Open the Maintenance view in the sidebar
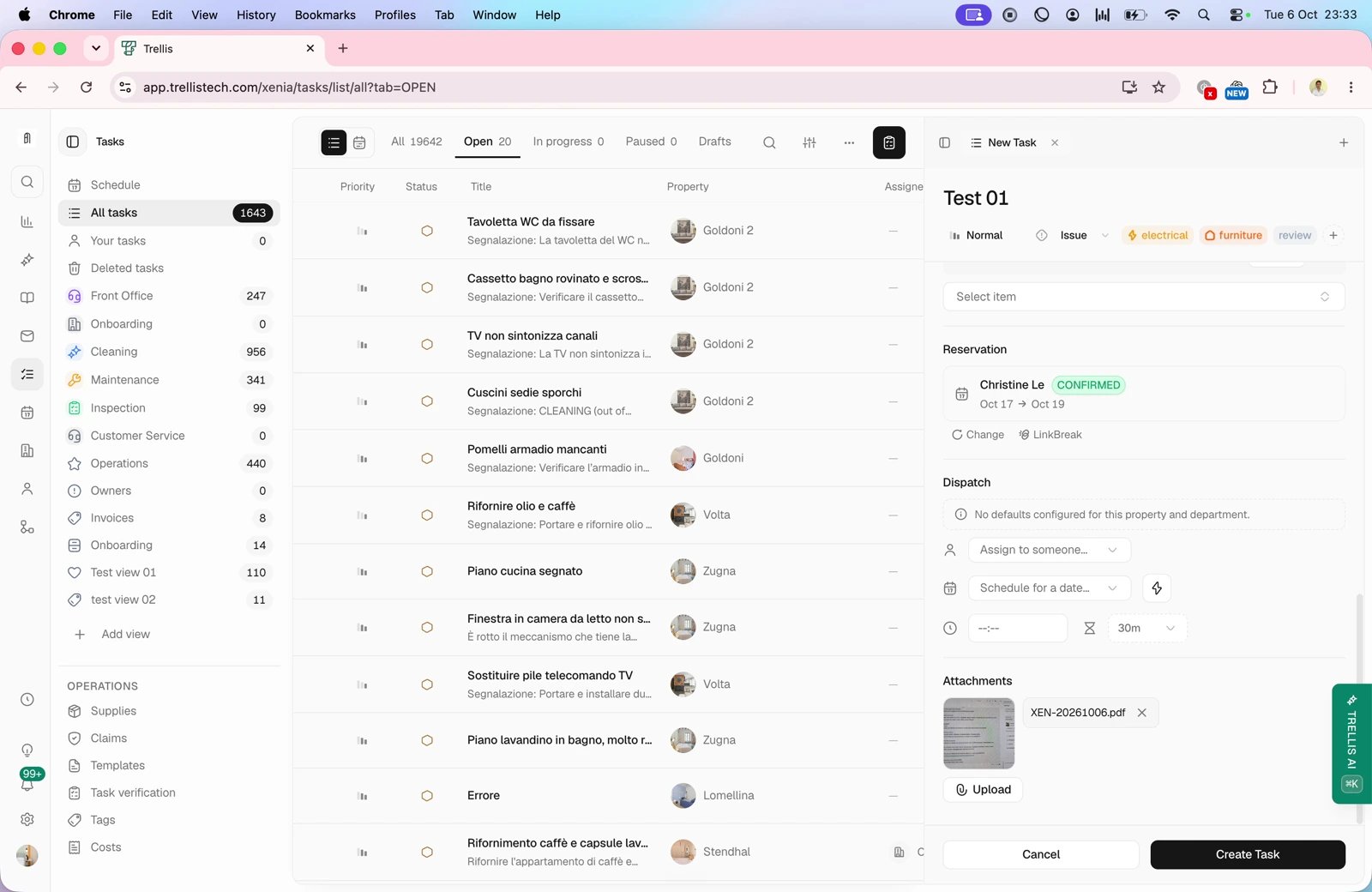 coord(169,380)
